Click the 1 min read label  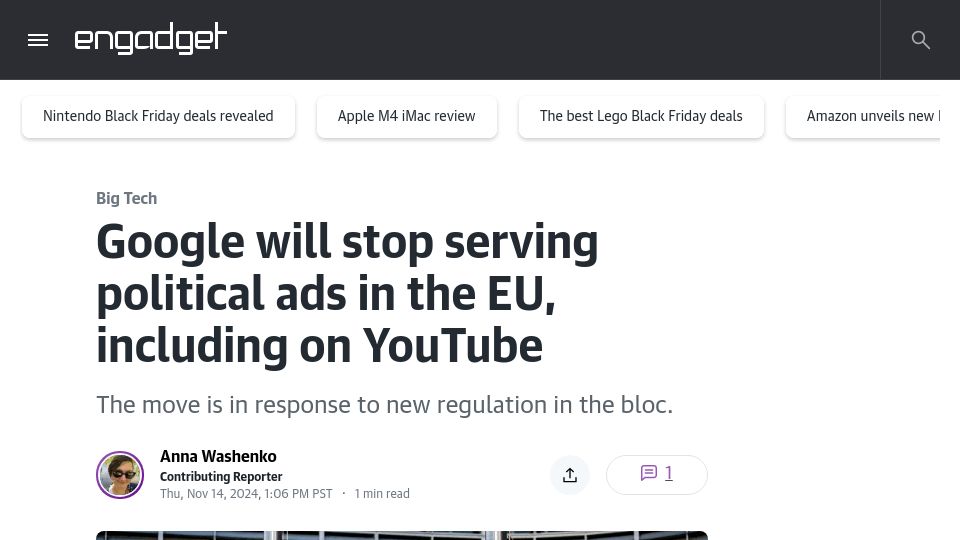point(382,494)
